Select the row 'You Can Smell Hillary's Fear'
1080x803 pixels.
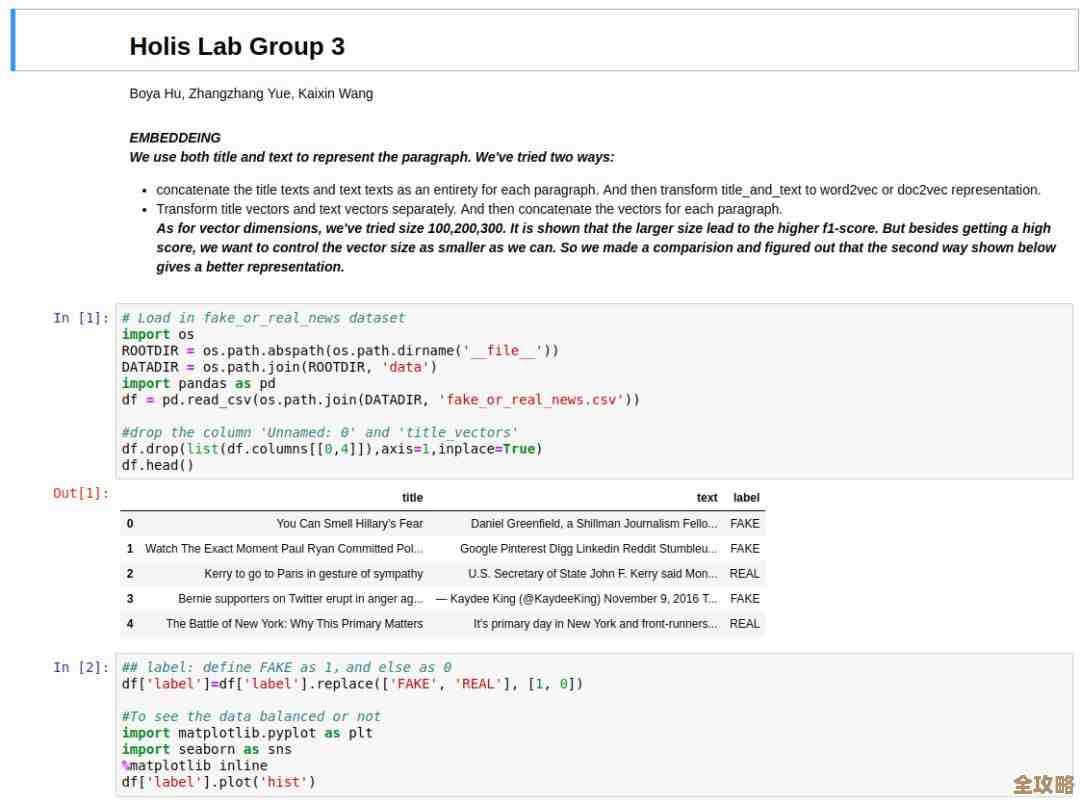[x=349, y=523]
